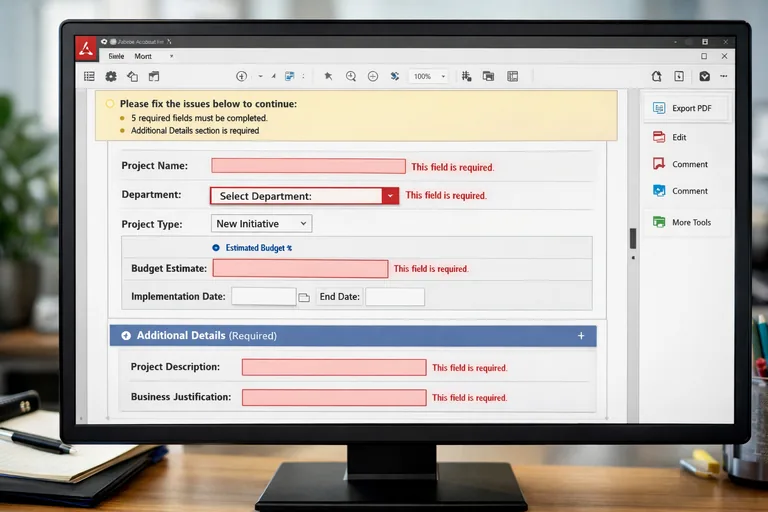Click 'Additional Details section is required' text
The width and height of the screenshot is (768, 512).
pos(195,131)
